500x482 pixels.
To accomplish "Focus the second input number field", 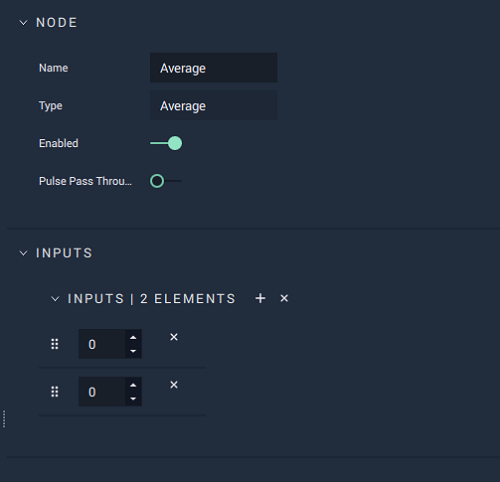I will click(102, 392).
